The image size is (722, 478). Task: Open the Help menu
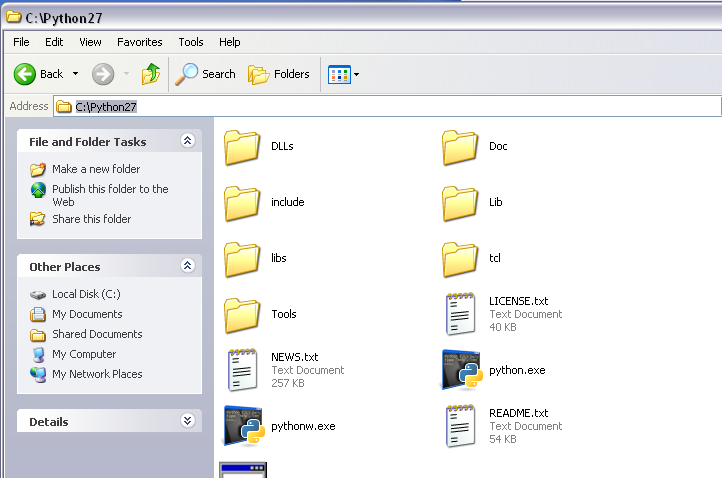[x=229, y=42]
